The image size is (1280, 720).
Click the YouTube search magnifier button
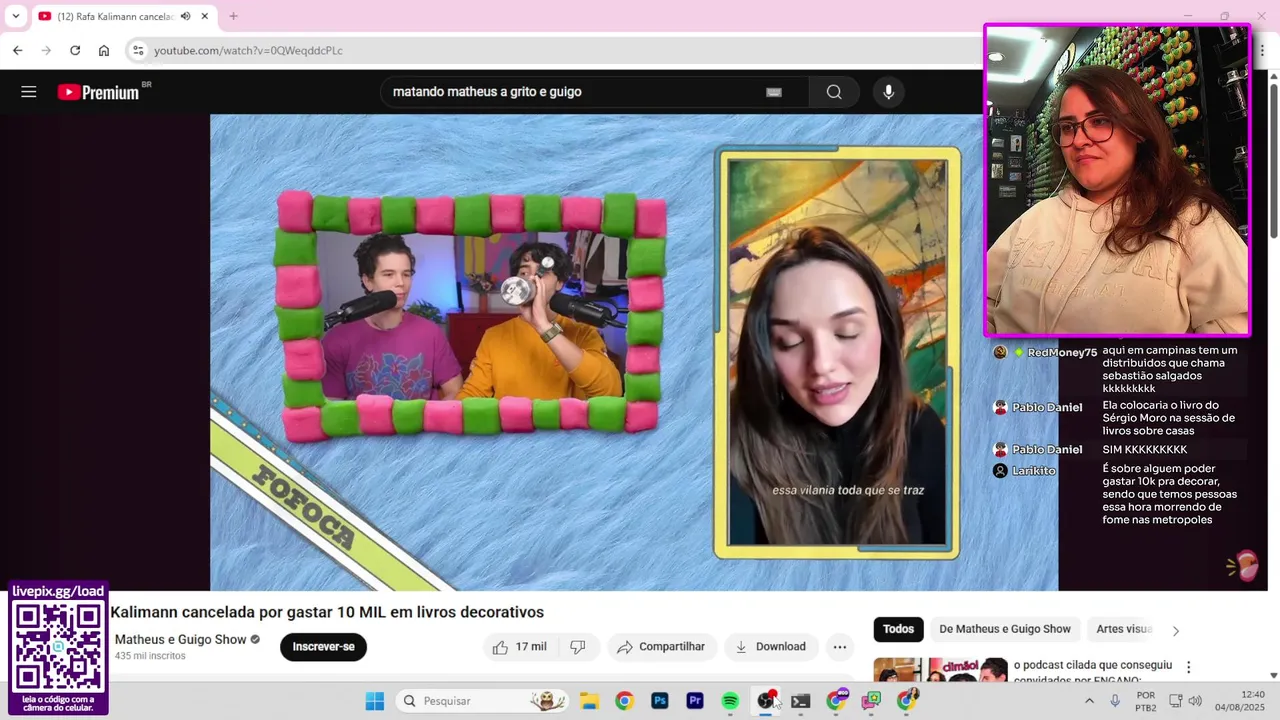coord(833,92)
